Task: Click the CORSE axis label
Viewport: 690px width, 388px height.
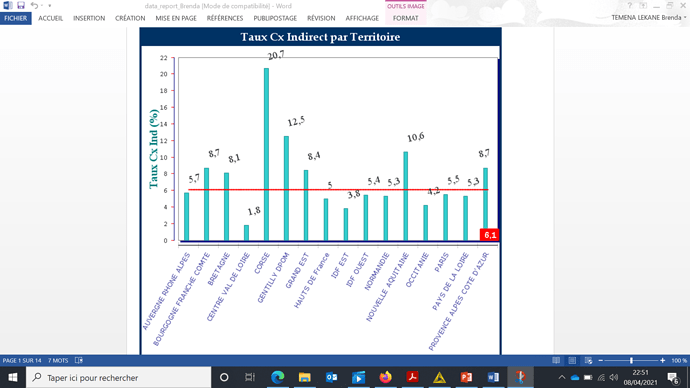Action: (x=262, y=264)
